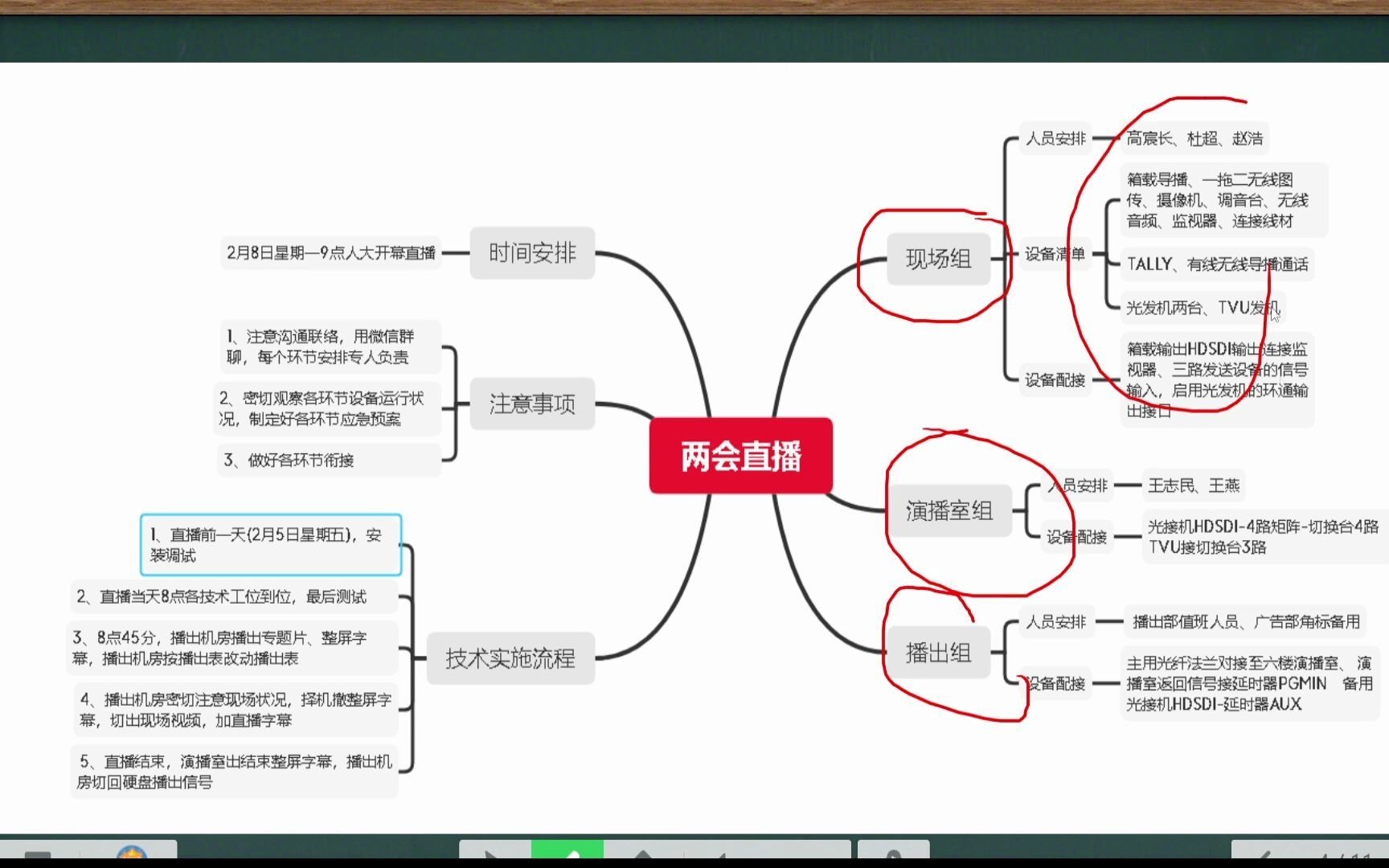This screenshot has height=868, width=1389.
Task: Select step 4、播出机房密切注意现场状况
Action: [236, 710]
